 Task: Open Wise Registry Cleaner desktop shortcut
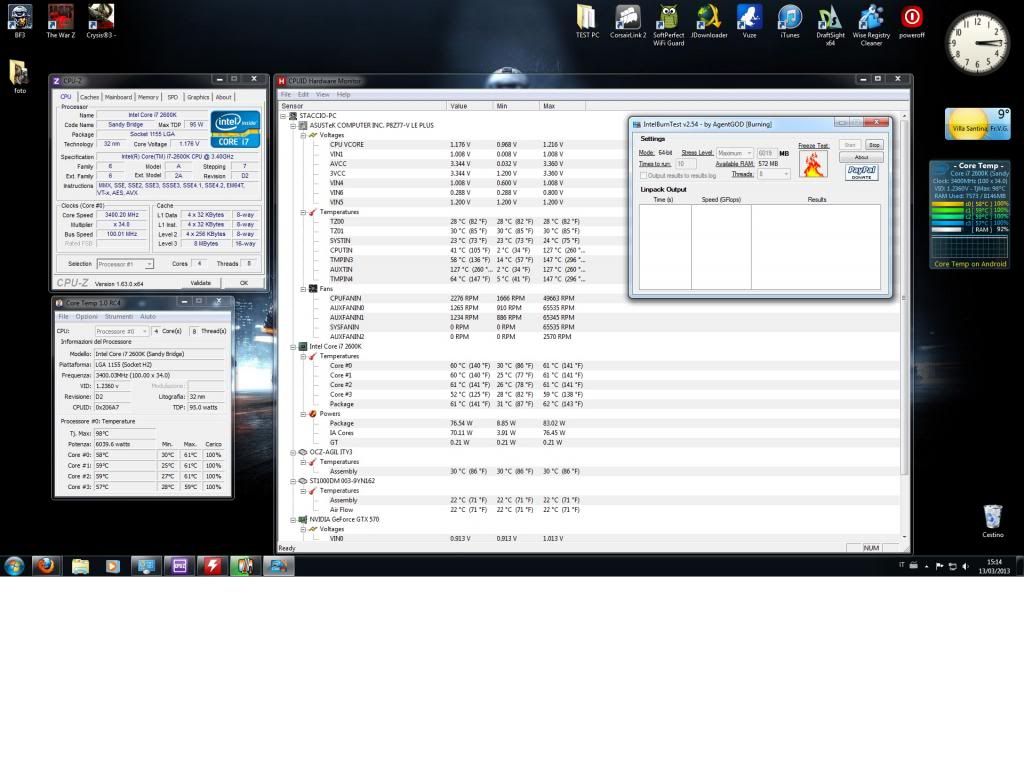point(871,18)
